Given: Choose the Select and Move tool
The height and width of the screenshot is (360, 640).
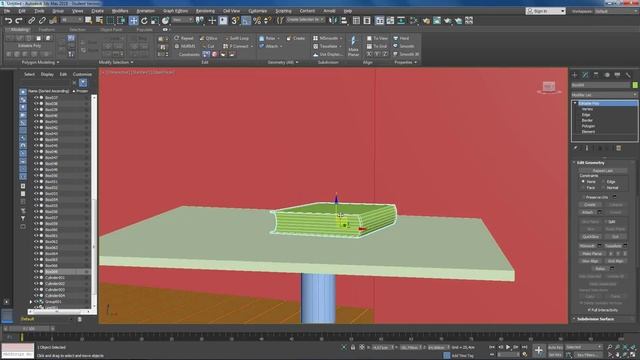Looking at the screenshot, I should 133,20.
